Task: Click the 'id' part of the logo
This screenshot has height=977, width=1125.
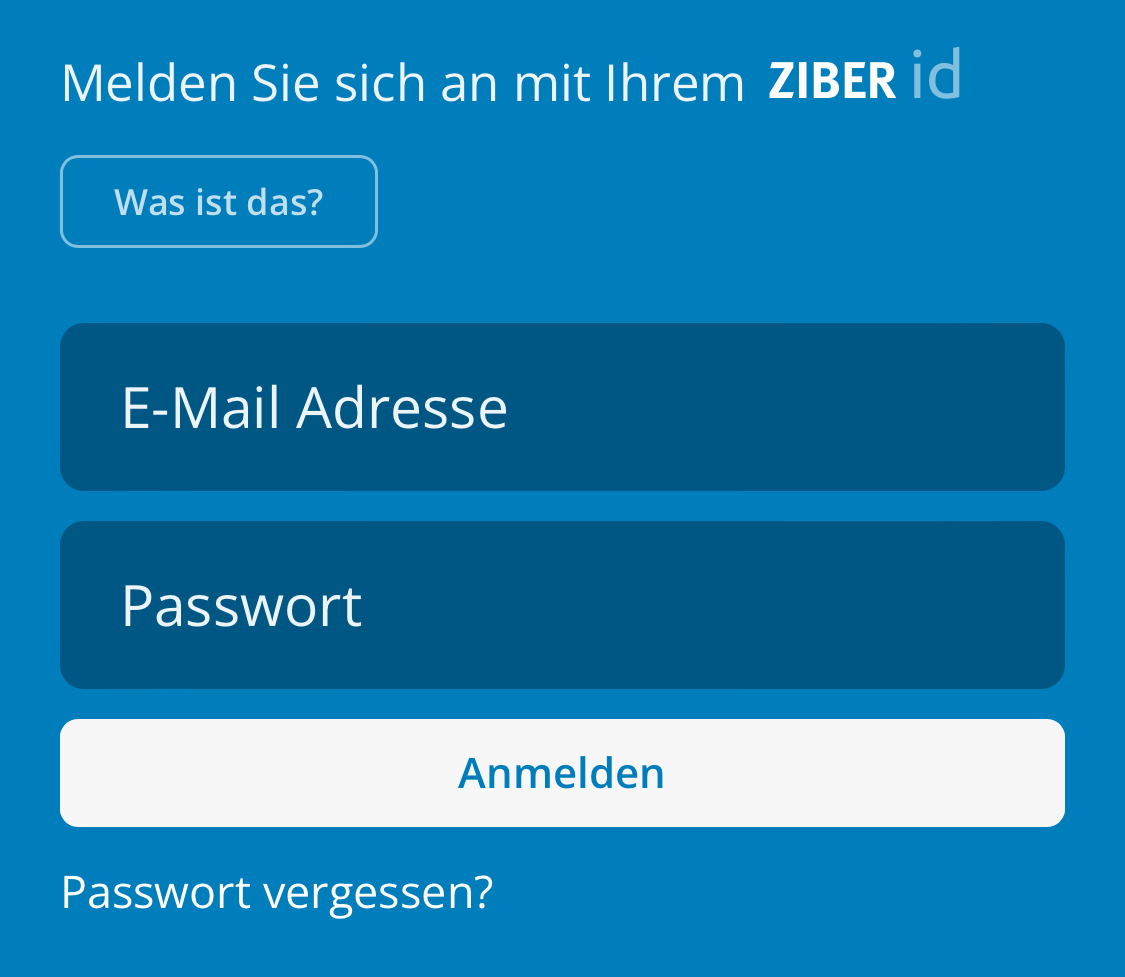Action: point(936,74)
